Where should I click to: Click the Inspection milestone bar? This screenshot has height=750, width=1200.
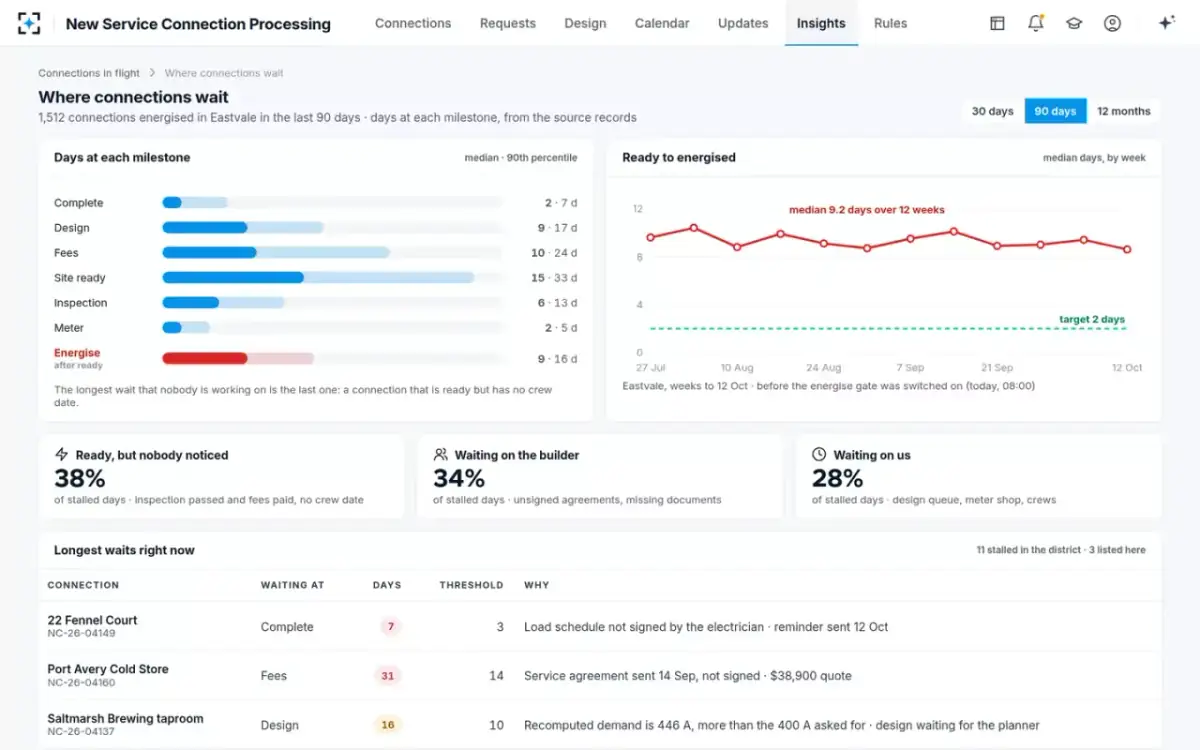pyautogui.click(x=332, y=303)
